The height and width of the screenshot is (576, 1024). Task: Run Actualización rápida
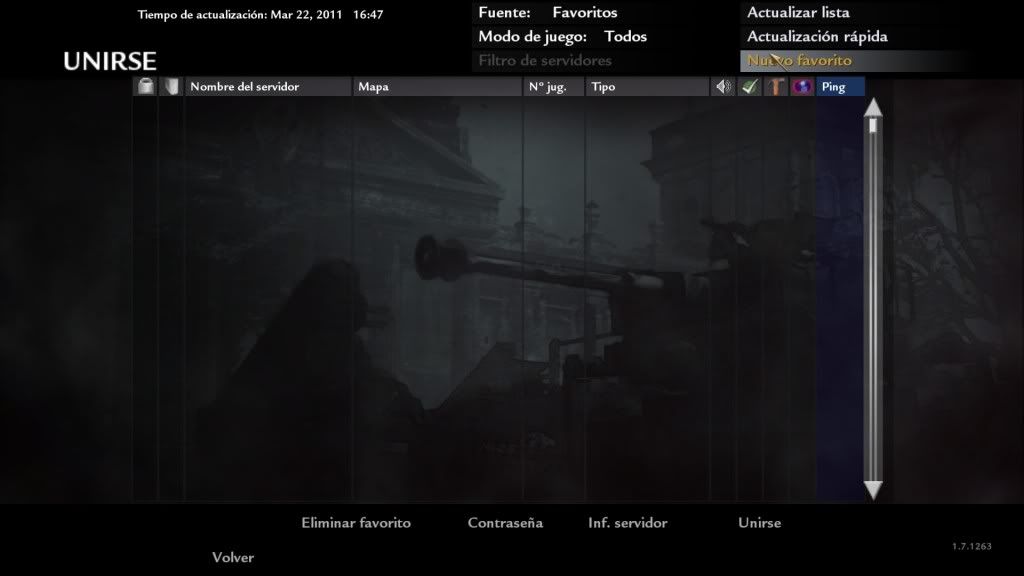click(817, 37)
